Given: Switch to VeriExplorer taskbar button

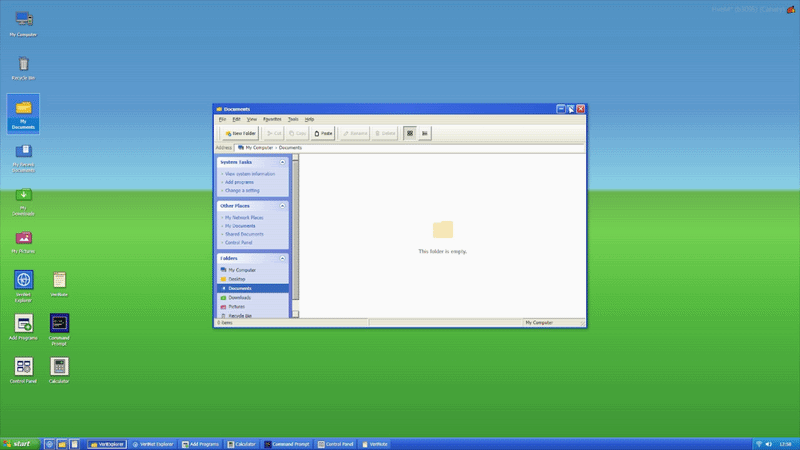Looking at the screenshot, I should point(107,444).
